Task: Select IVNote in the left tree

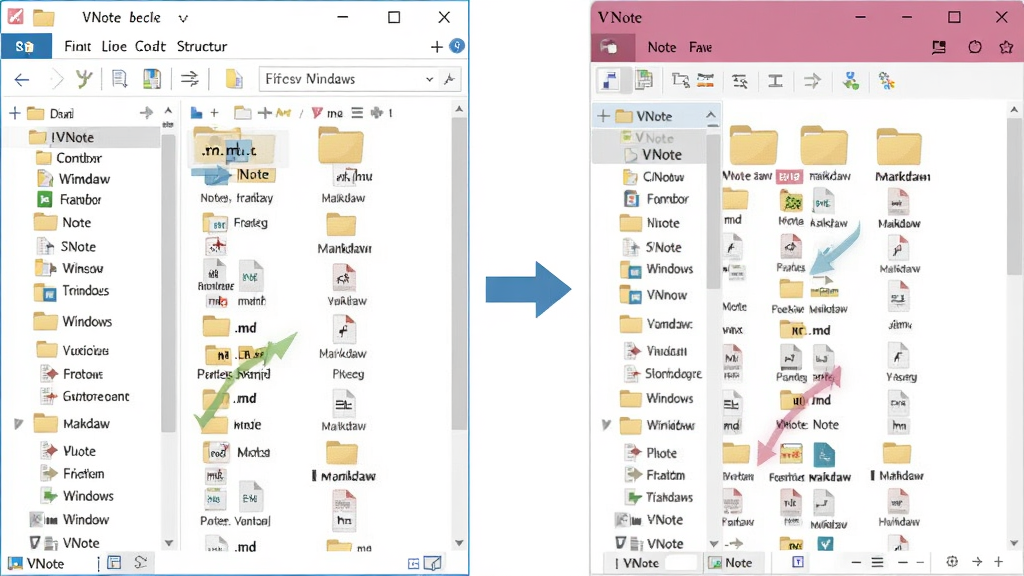Action: (72, 137)
